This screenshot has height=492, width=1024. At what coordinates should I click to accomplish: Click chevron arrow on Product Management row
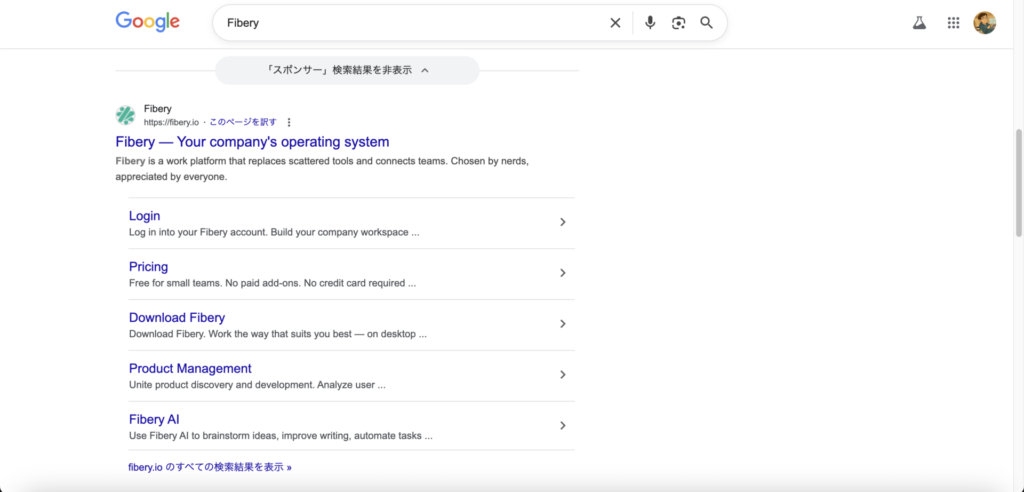(563, 375)
